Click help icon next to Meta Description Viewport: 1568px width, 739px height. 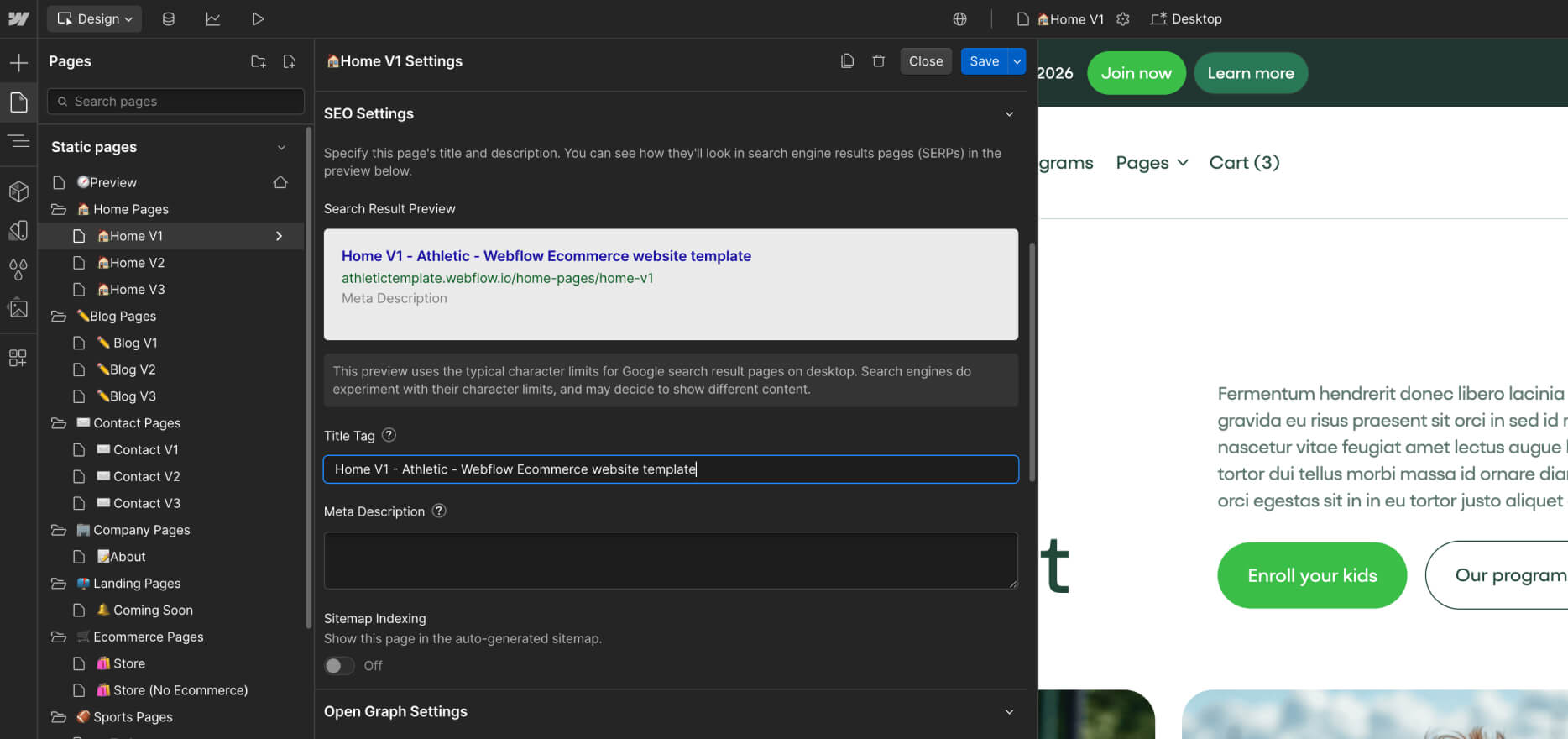tap(439, 511)
